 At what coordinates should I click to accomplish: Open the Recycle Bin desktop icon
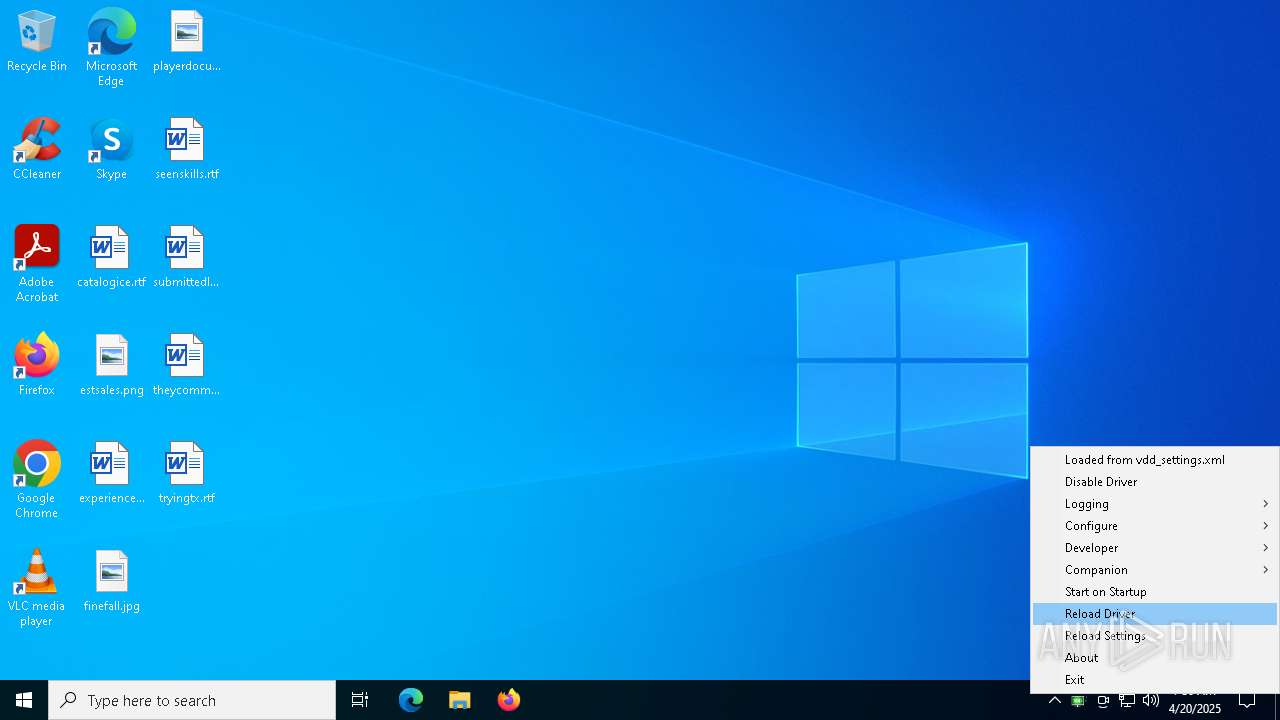(x=37, y=42)
